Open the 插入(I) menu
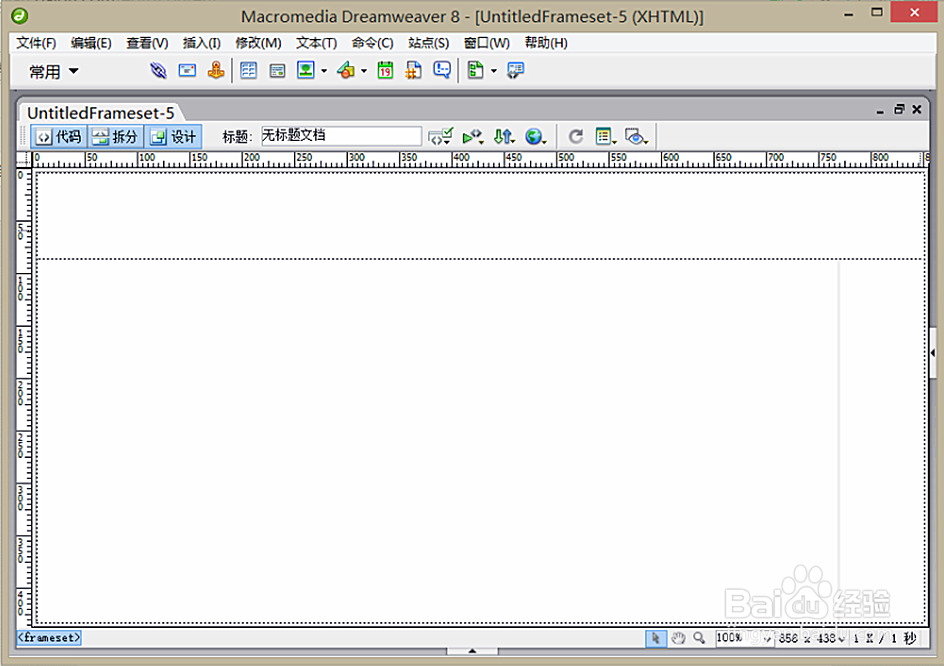Viewport: 944px width, 666px height. coord(202,43)
